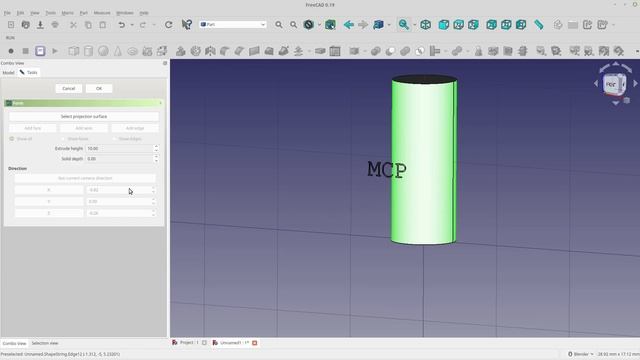Open the Blender navigation style dropdown
640x360 pixels.
click(x=580, y=354)
